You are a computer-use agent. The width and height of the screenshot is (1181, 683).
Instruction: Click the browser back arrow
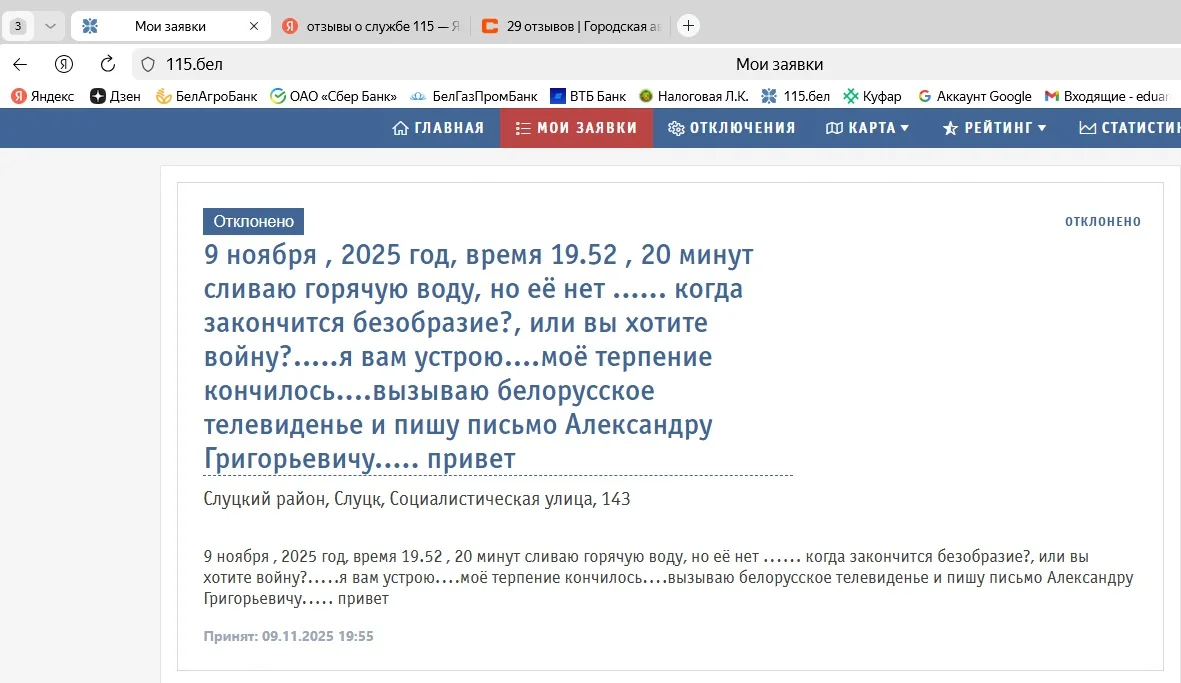[x=20, y=64]
